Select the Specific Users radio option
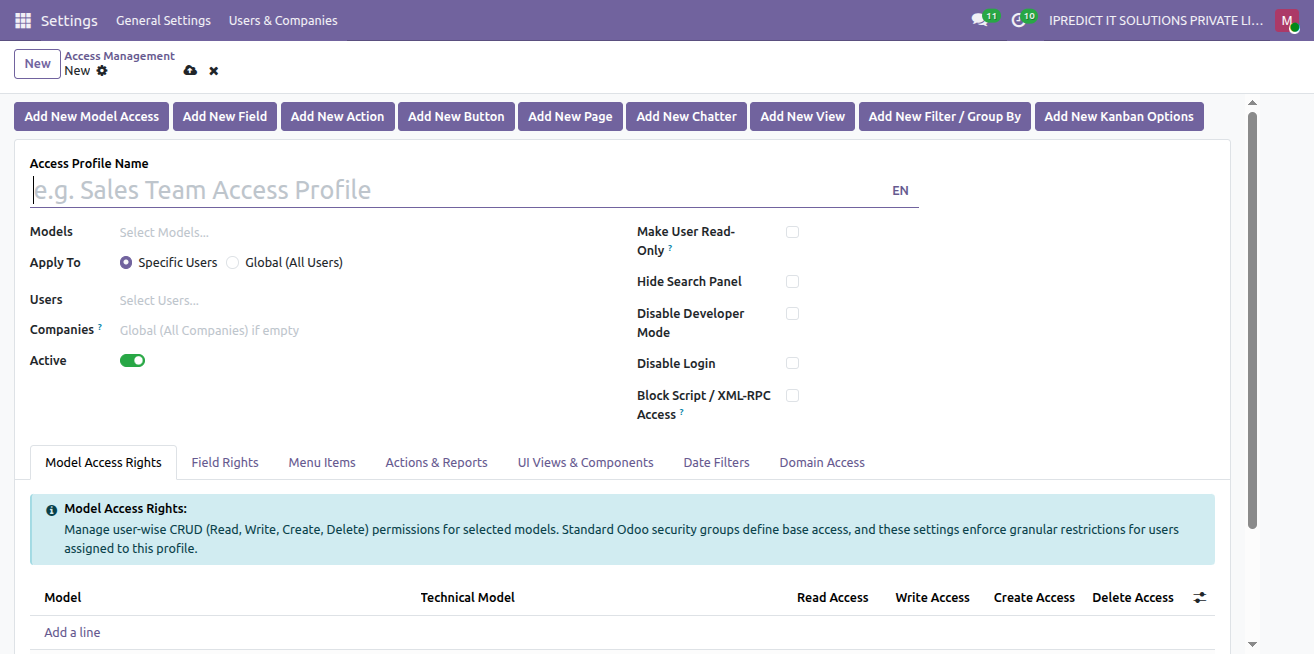The width and height of the screenshot is (1314, 654). (126, 262)
